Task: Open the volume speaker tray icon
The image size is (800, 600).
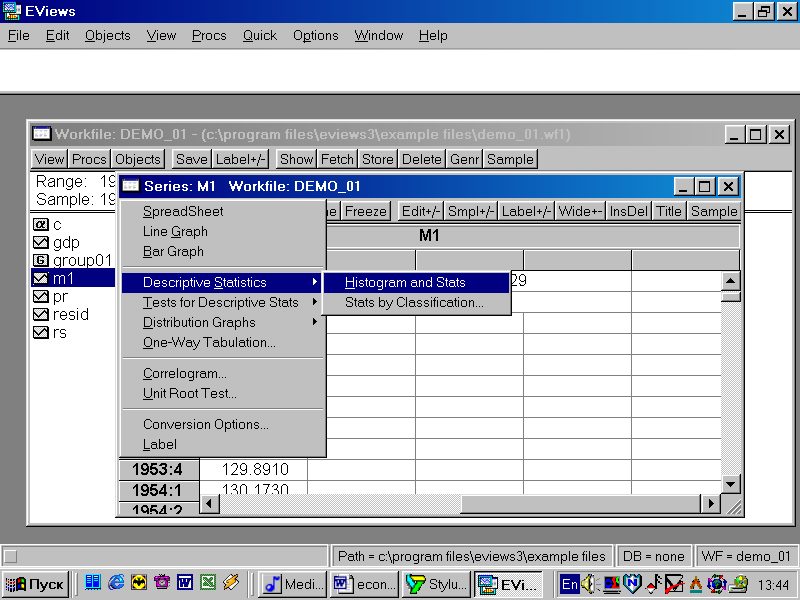Action: 590,584
